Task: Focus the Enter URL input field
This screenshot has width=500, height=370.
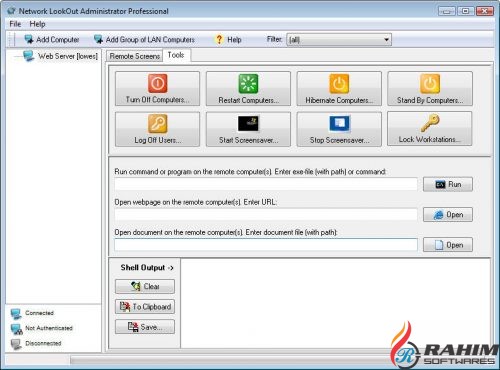Action: (x=266, y=215)
